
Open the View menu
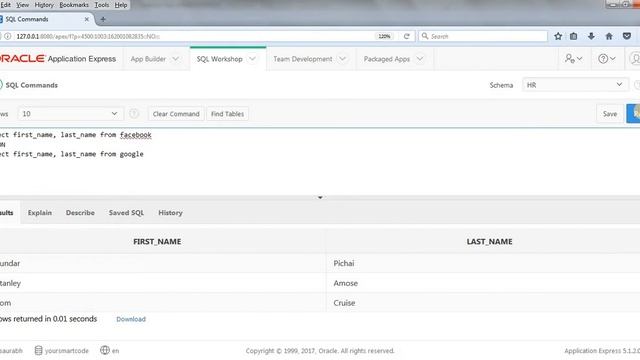22,5
